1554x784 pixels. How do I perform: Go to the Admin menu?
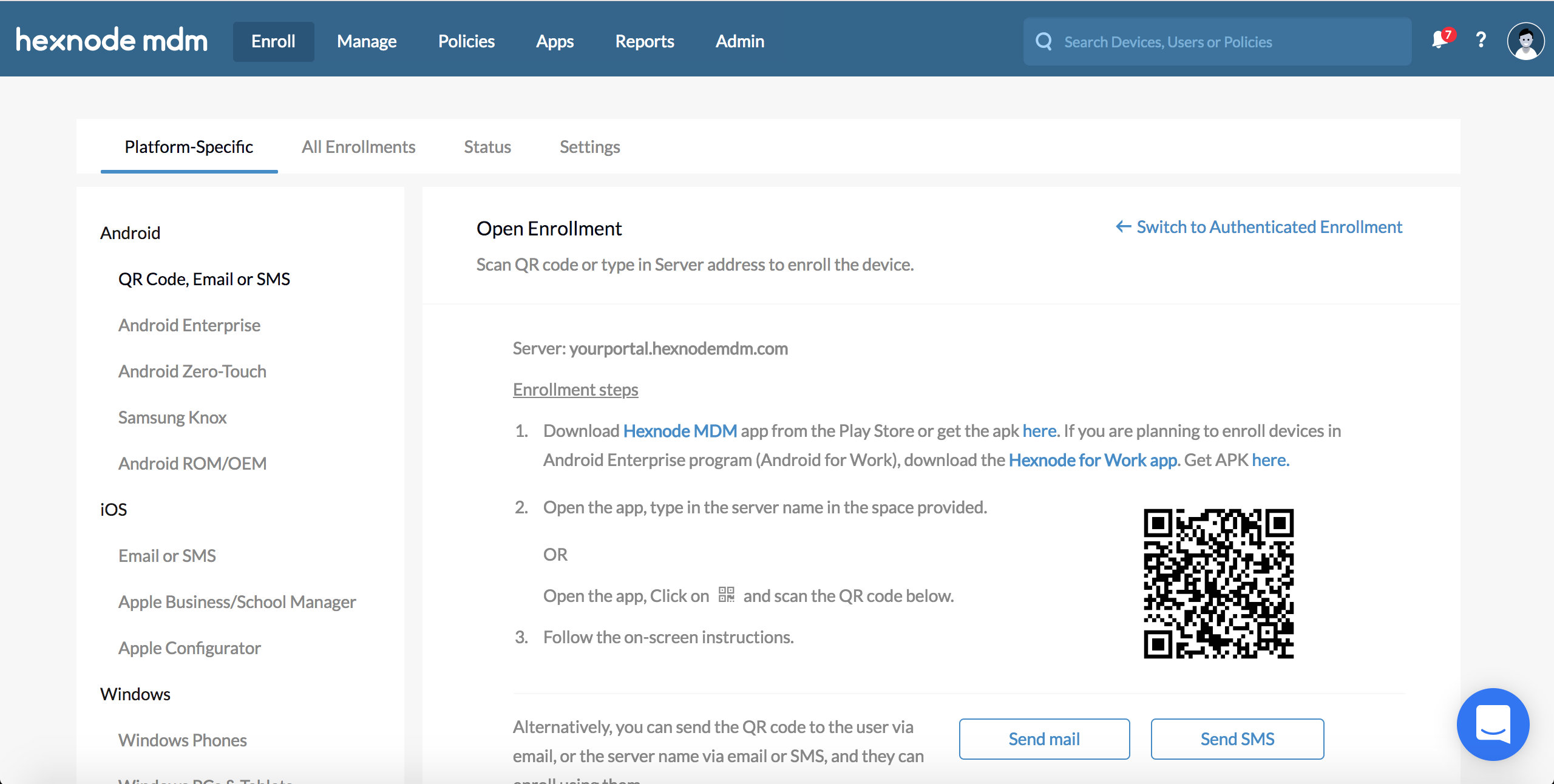(739, 41)
